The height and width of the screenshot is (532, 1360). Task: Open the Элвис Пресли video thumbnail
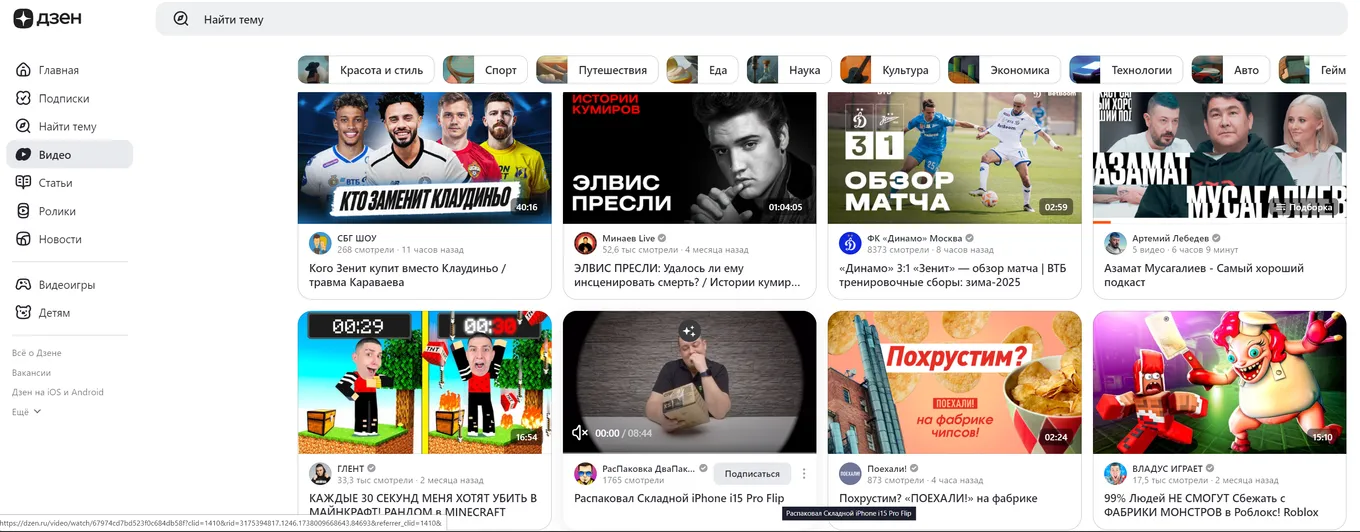tap(689, 157)
